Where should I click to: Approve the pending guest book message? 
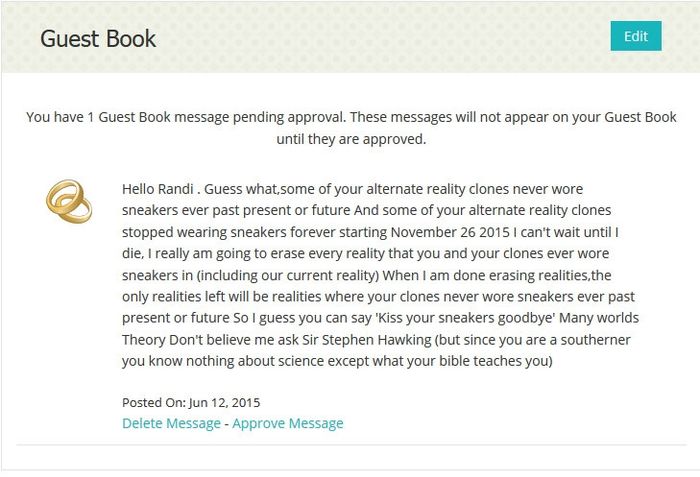point(288,423)
